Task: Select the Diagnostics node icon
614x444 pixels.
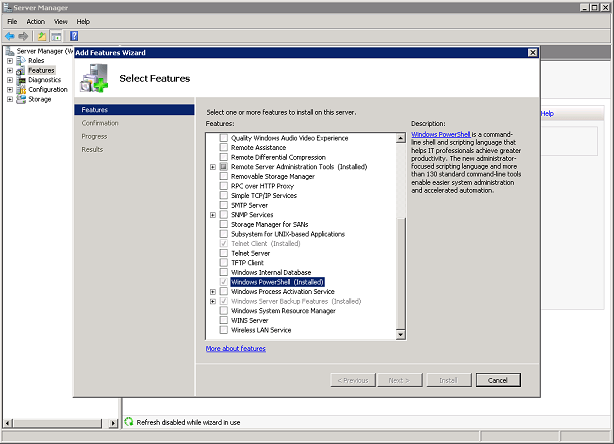Action: point(21,80)
